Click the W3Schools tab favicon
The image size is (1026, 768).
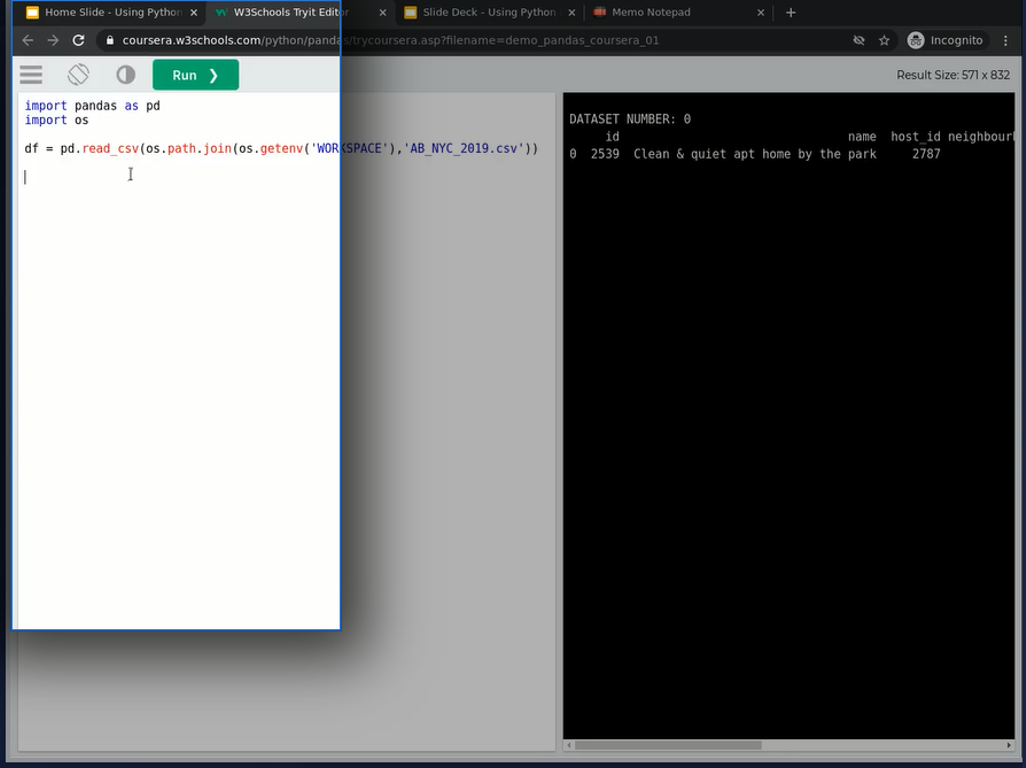[221, 12]
